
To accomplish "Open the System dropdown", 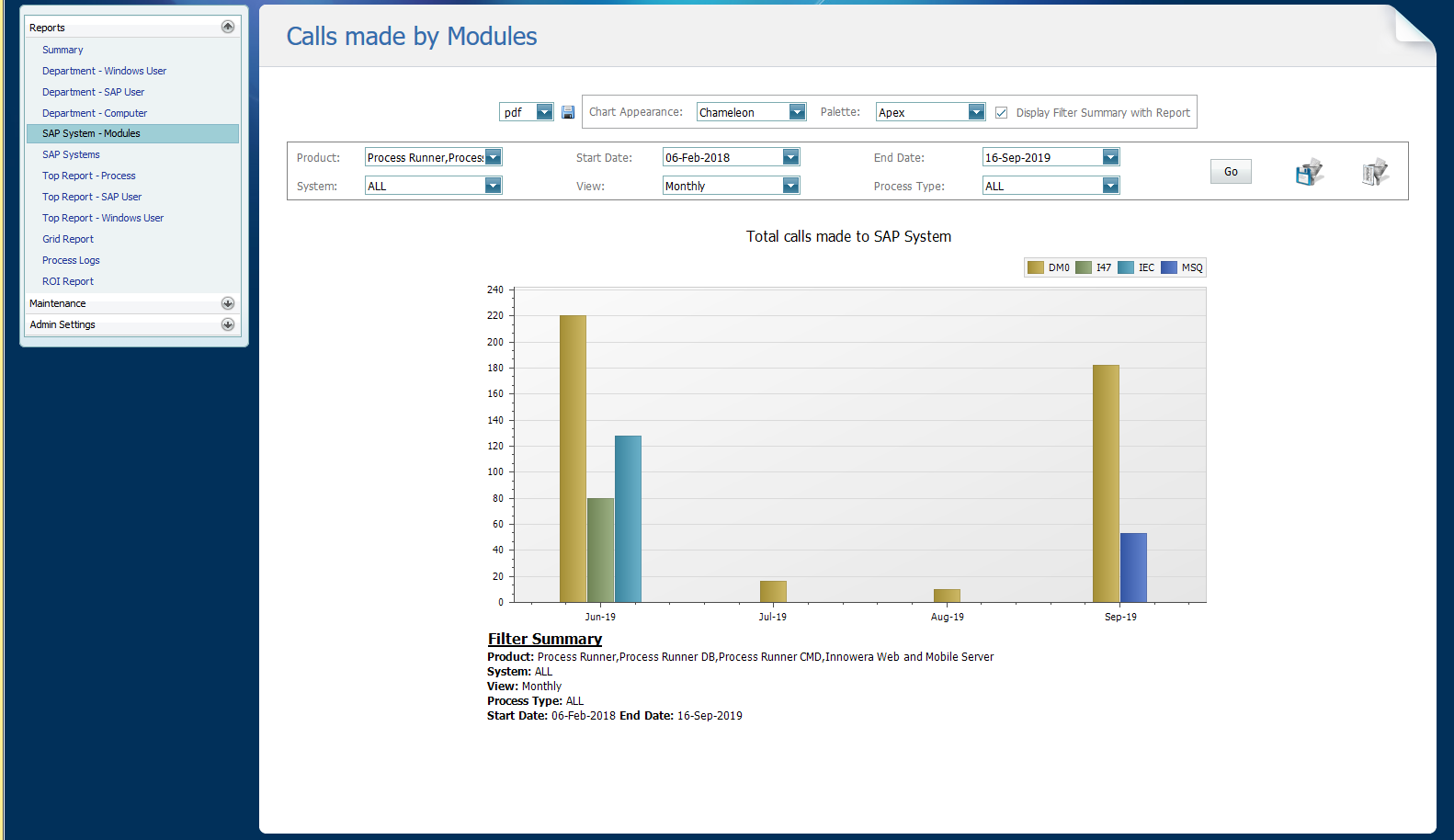I will tap(493, 186).
